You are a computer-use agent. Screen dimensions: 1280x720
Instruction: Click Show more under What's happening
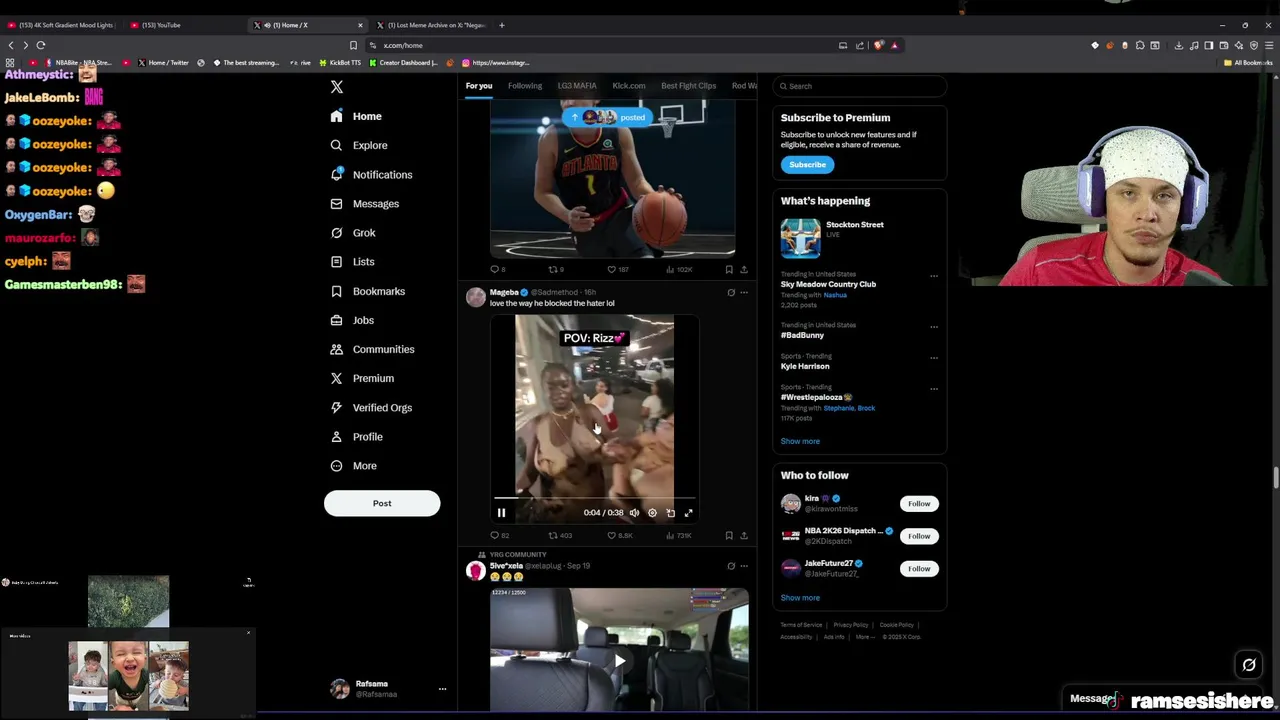point(800,441)
